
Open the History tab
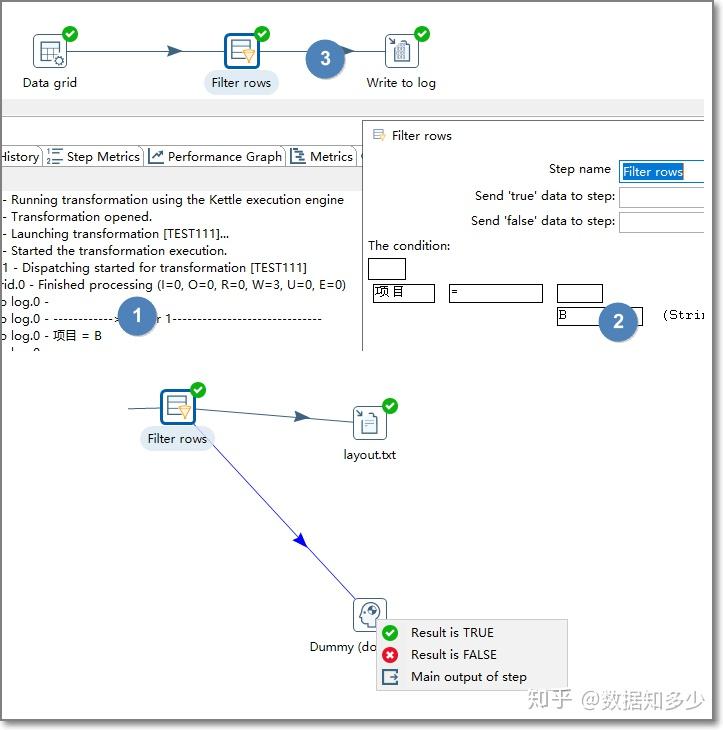[20, 156]
